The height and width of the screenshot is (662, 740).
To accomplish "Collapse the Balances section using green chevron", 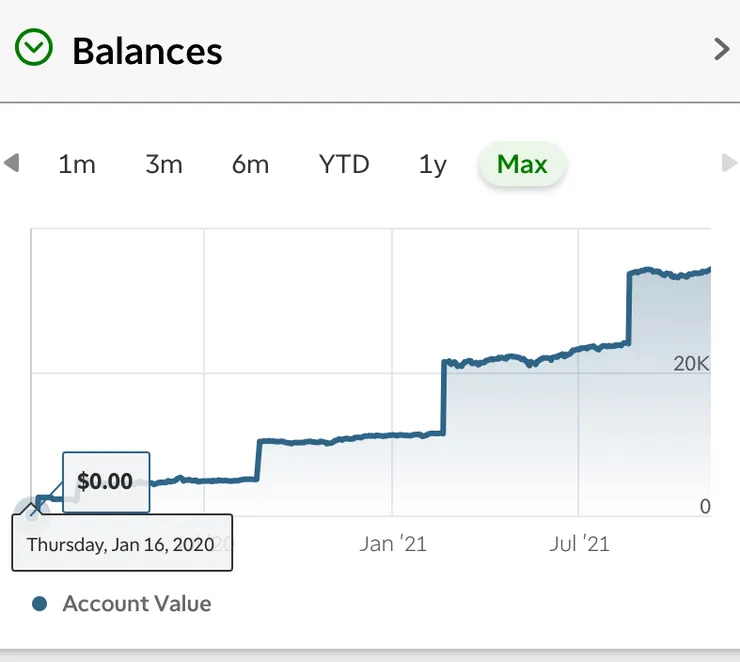I will pos(33,49).
